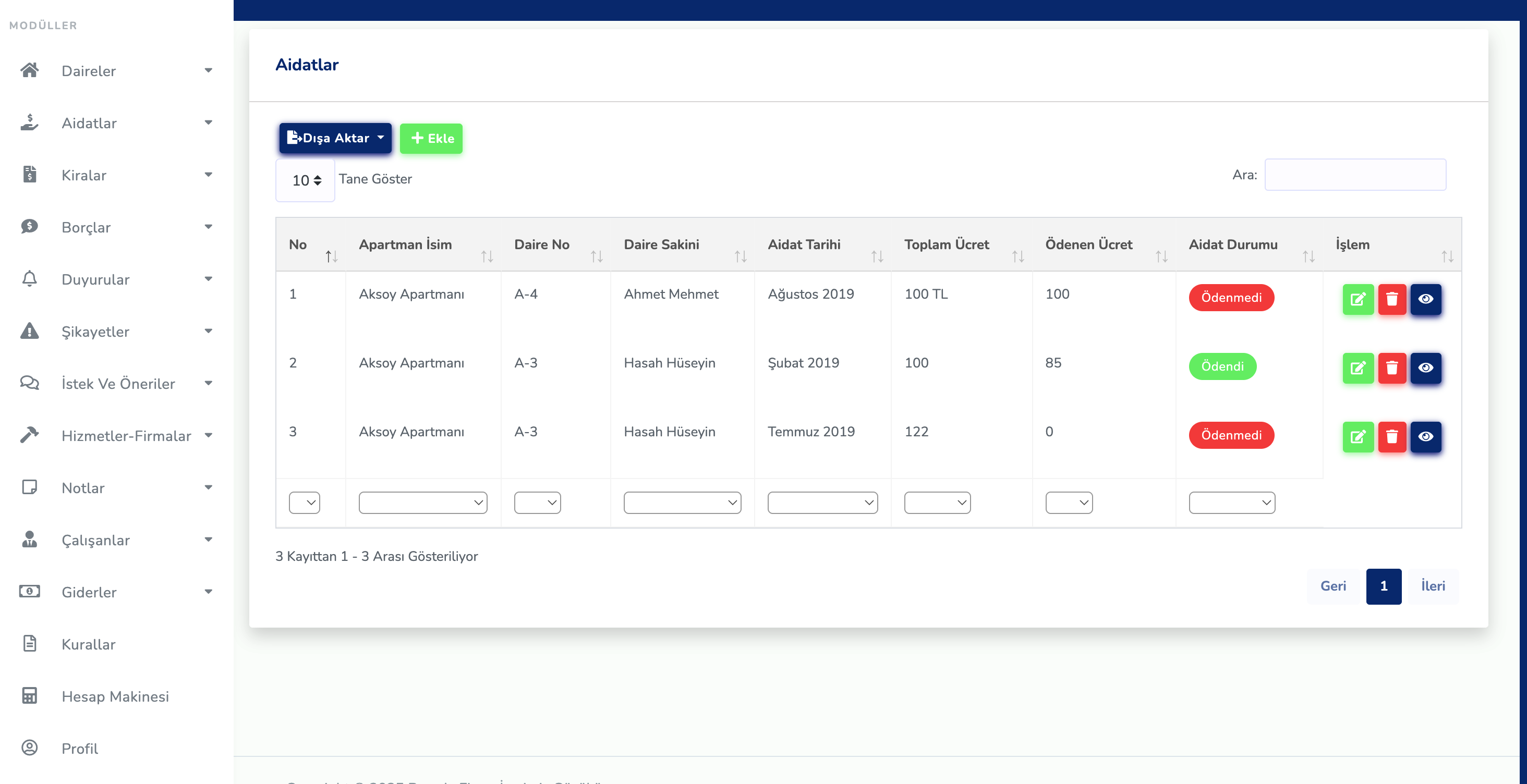Open the Dışa Aktar export dropdown
The height and width of the screenshot is (784, 1527).
point(335,138)
